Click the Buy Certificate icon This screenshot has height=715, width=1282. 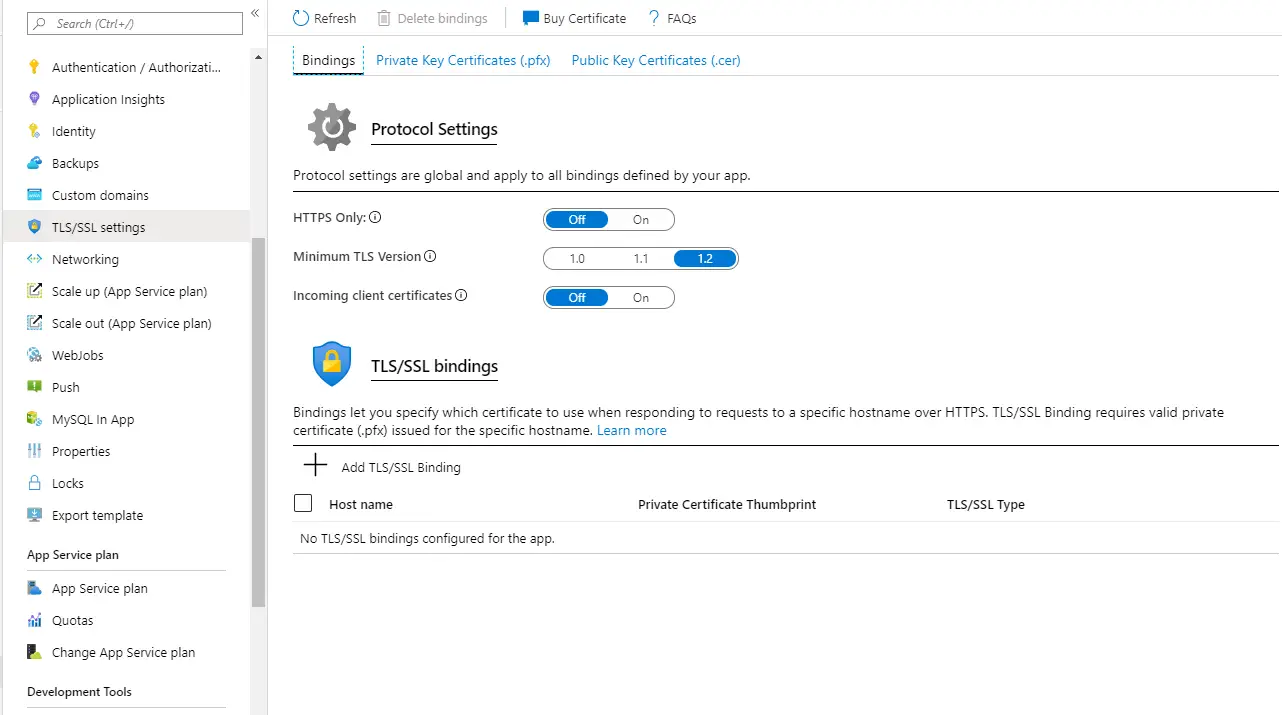pos(531,18)
